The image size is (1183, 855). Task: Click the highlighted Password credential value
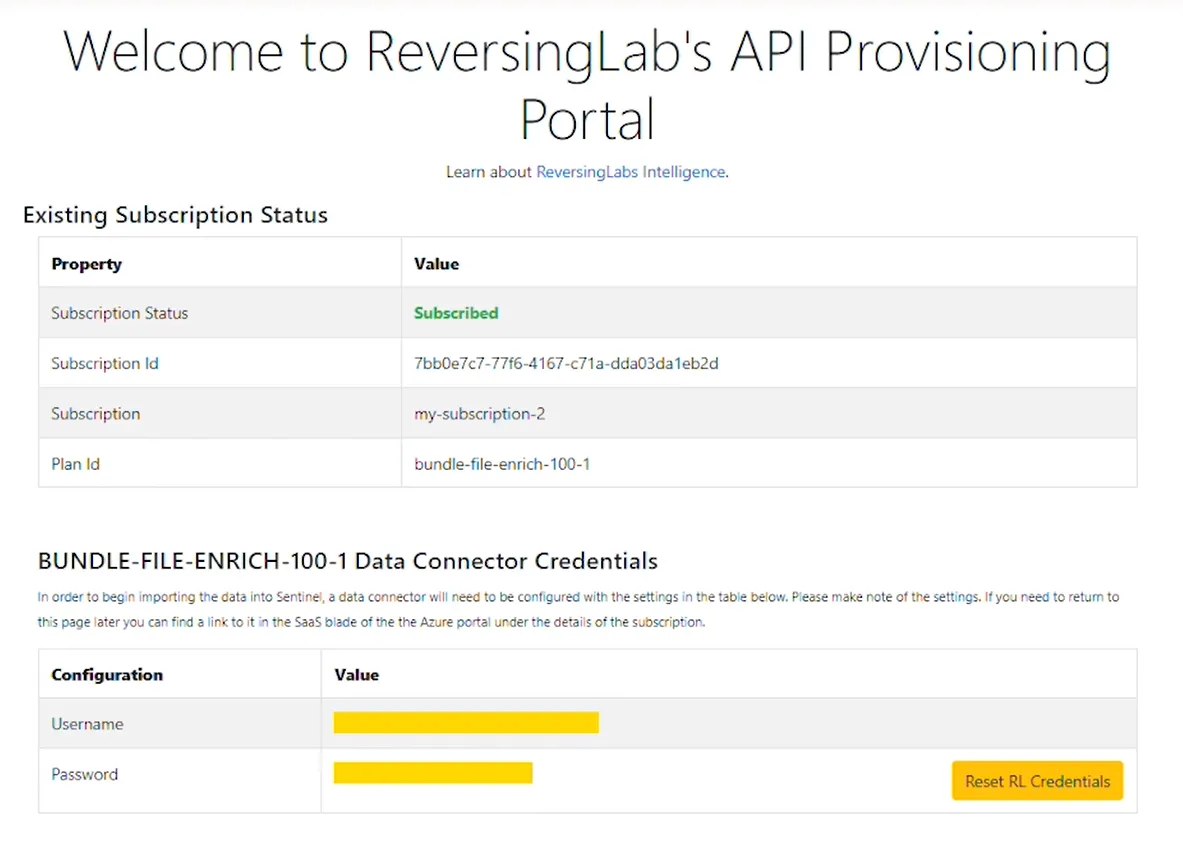pyautogui.click(x=432, y=772)
